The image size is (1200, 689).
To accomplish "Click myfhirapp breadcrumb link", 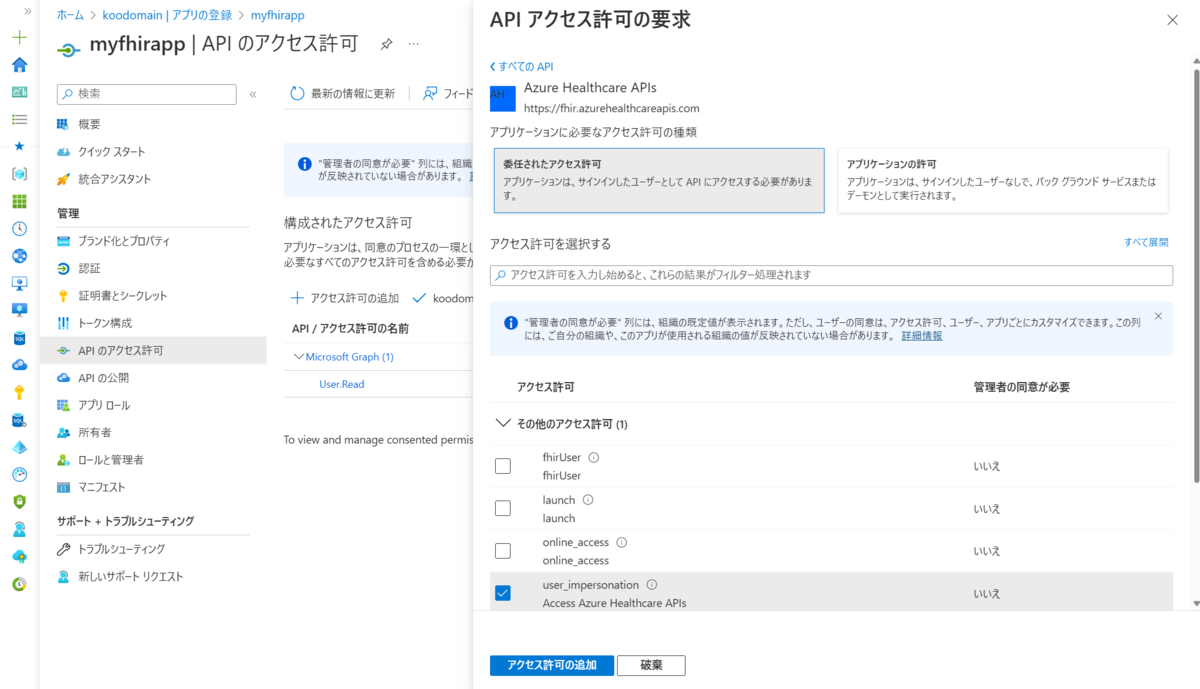I will [x=277, y=15].
